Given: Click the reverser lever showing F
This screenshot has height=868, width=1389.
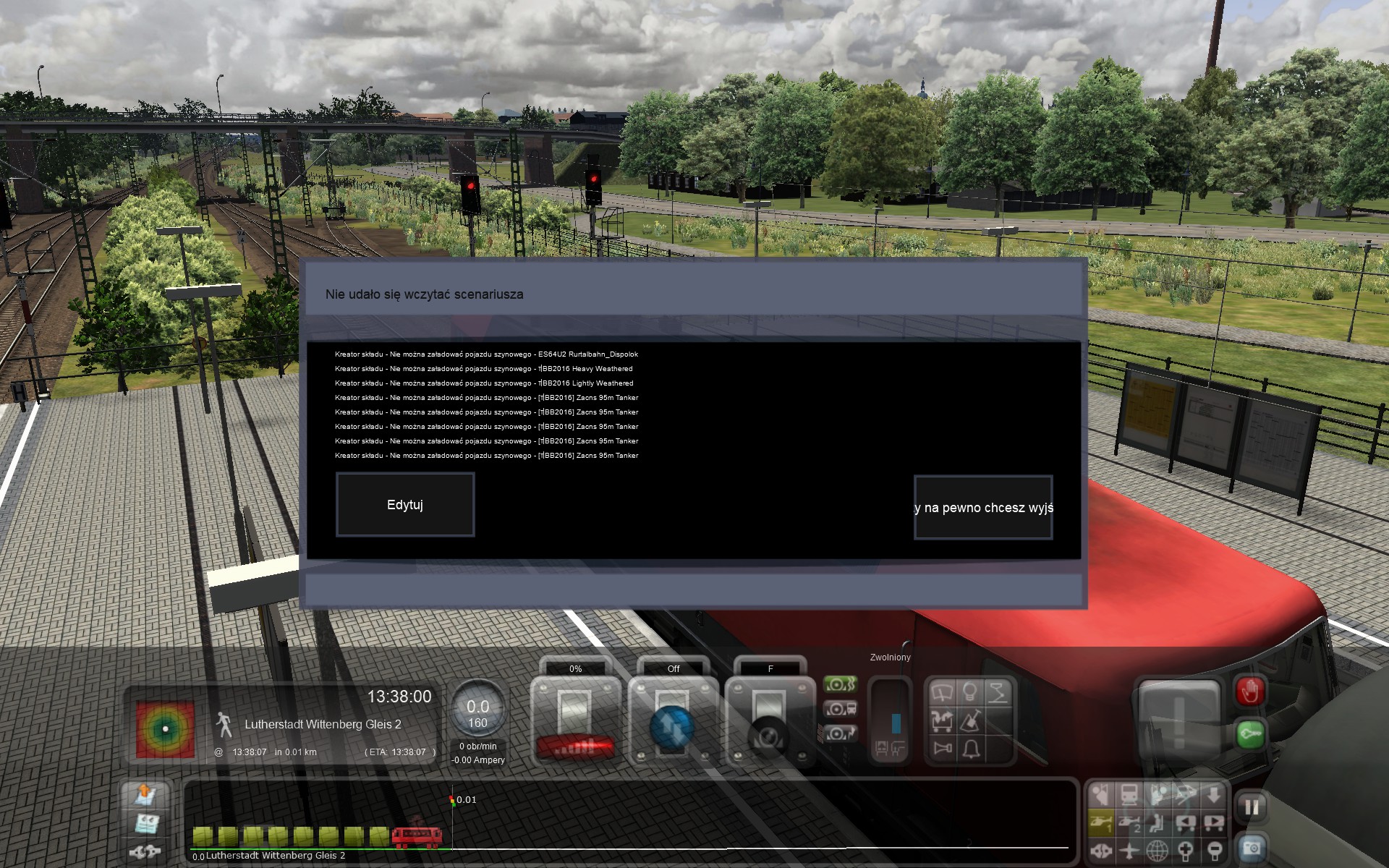Looking at the screenshot, I should pos(769,720).
